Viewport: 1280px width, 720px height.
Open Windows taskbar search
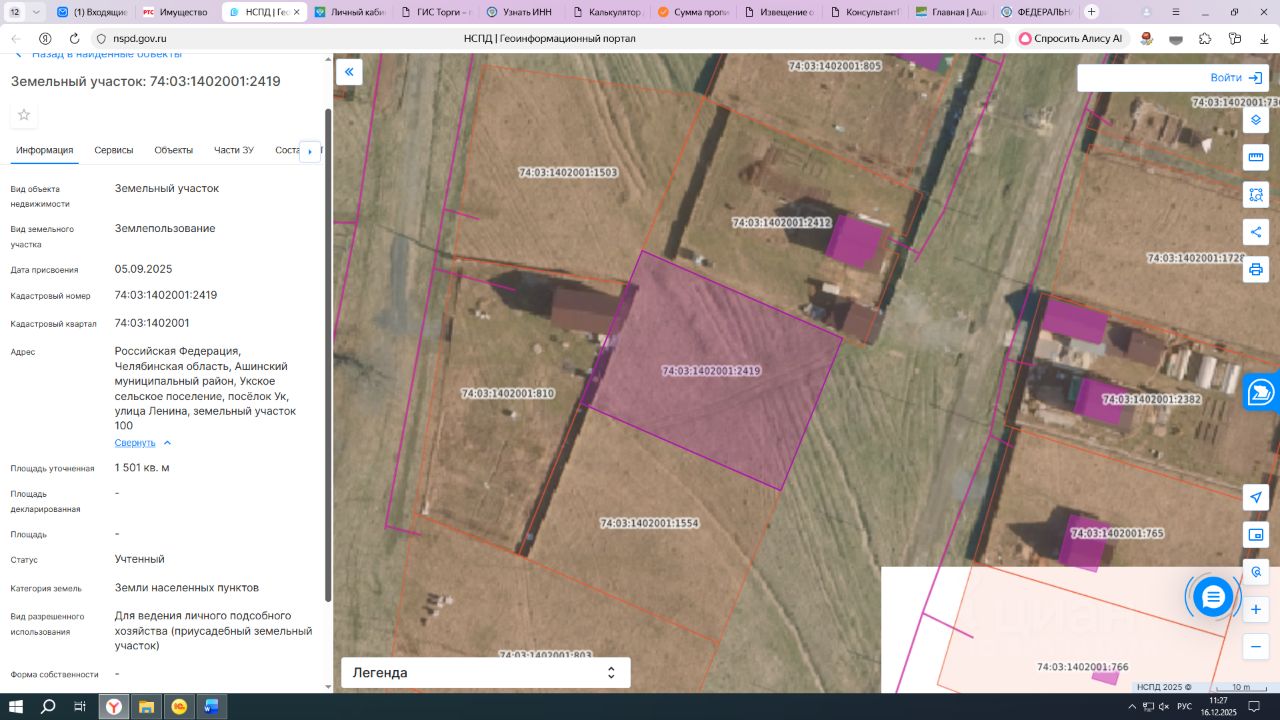(x=48, y=707)
